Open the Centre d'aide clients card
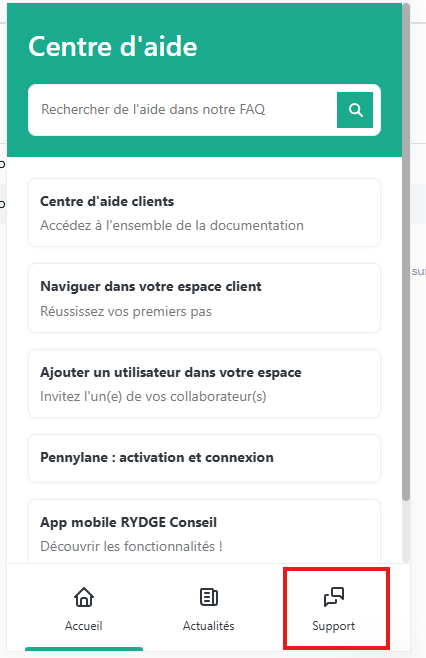The width and height of the screenshot is (426, 658). [x=204, y=213]
